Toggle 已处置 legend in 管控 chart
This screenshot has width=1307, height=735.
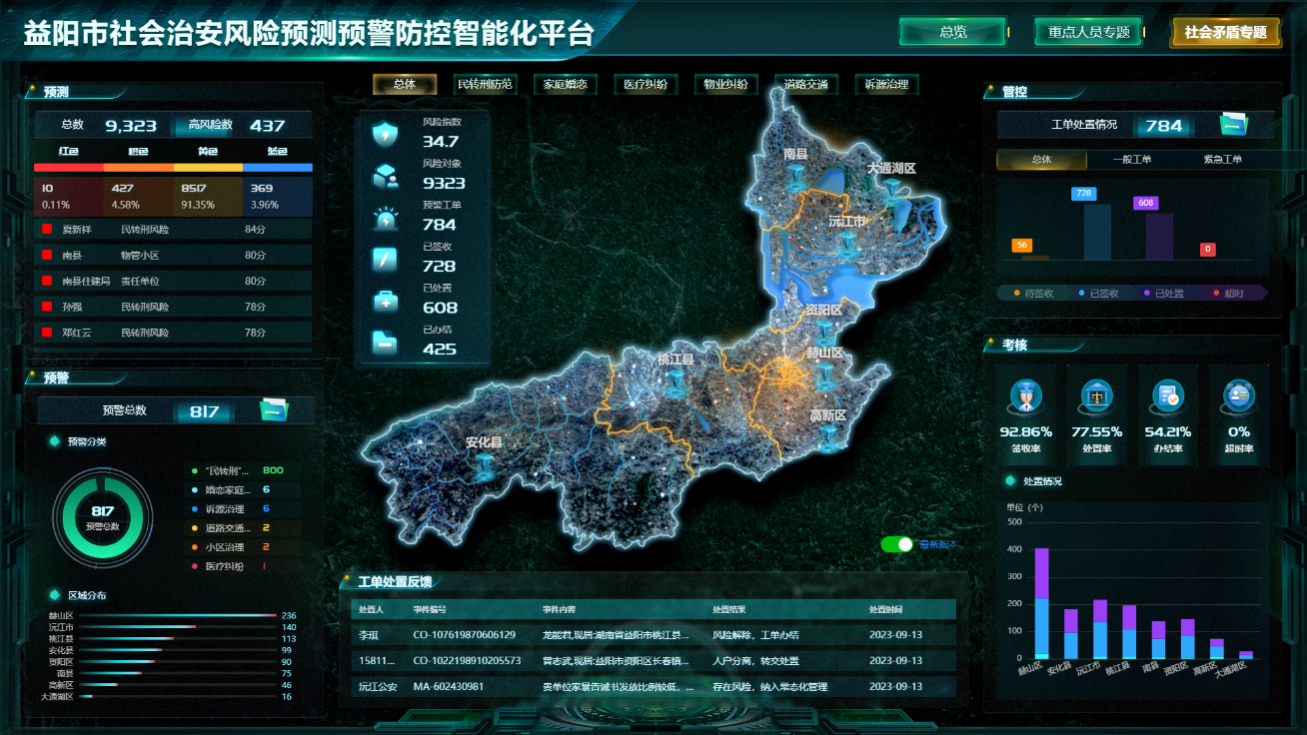coord(1164,293)
